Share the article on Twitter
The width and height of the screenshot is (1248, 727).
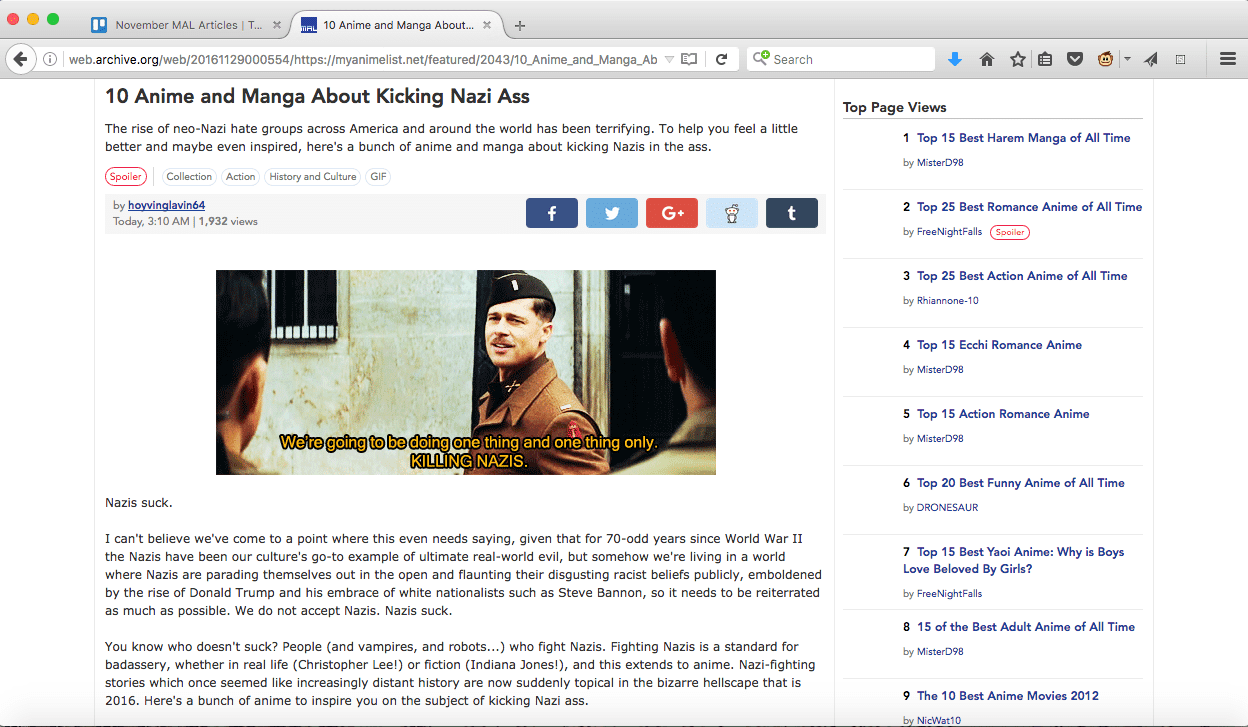click(611, 213)
